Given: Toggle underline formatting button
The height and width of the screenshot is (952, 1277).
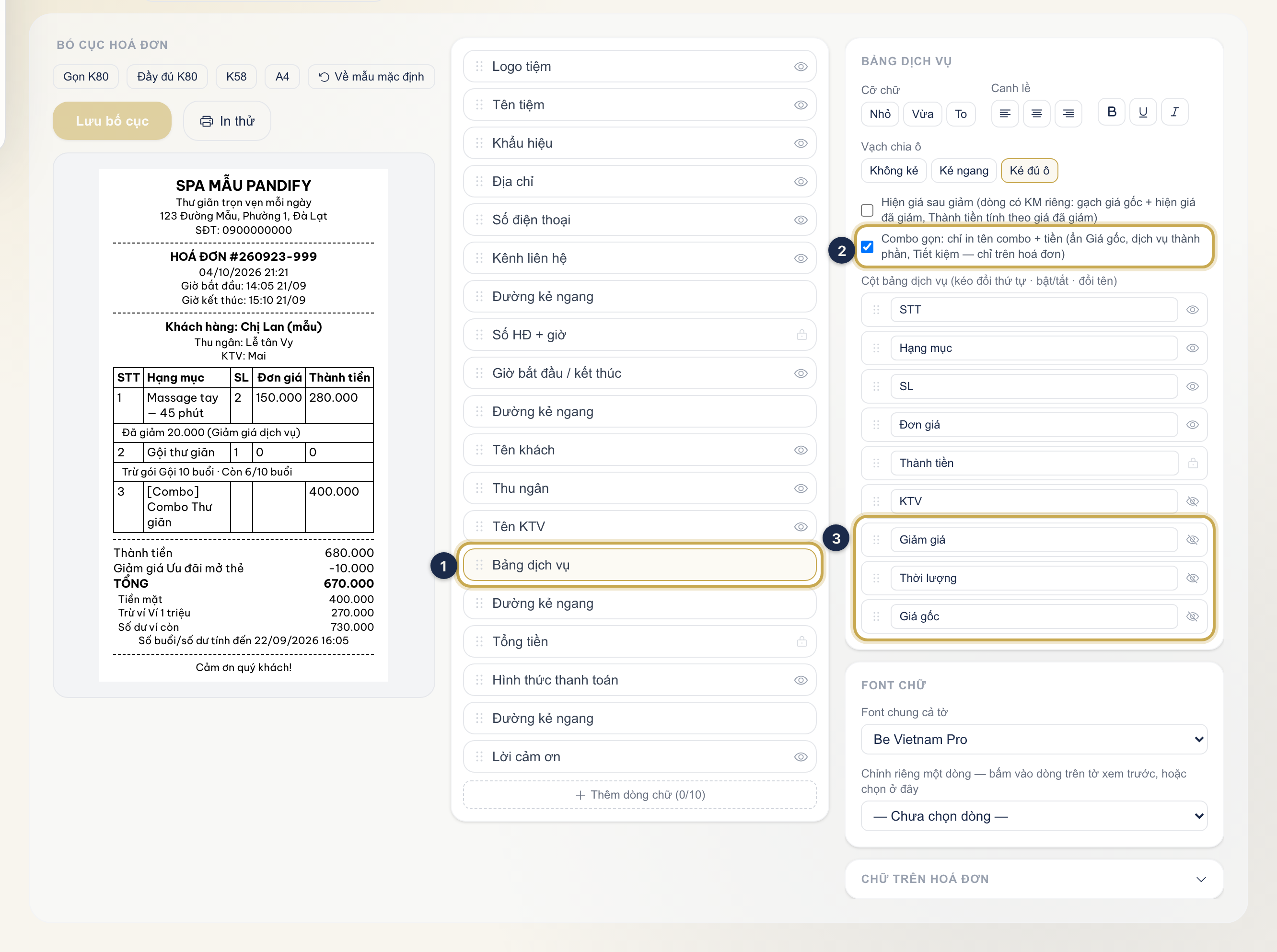Looking at the screenshot, I should (1143, 112).
